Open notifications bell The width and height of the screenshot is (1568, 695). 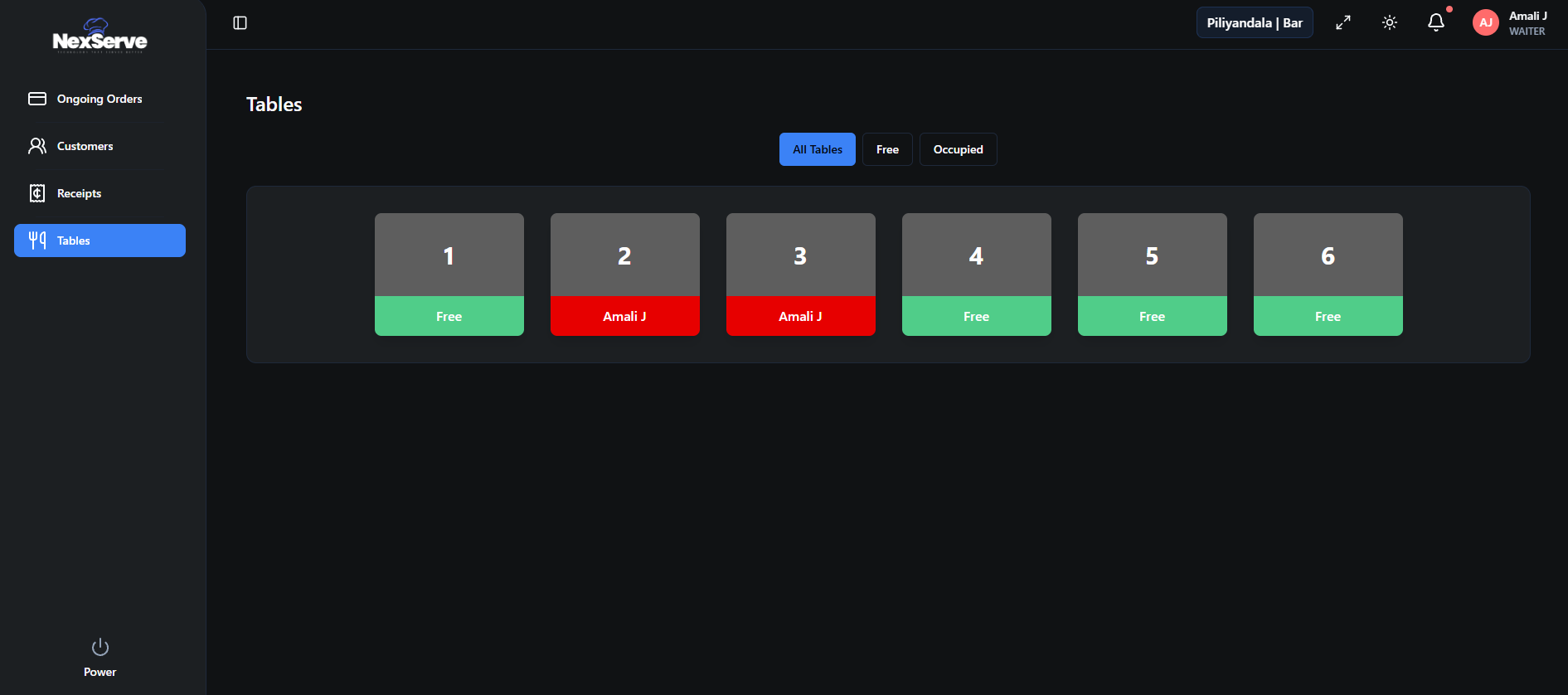click(1436, 23)
